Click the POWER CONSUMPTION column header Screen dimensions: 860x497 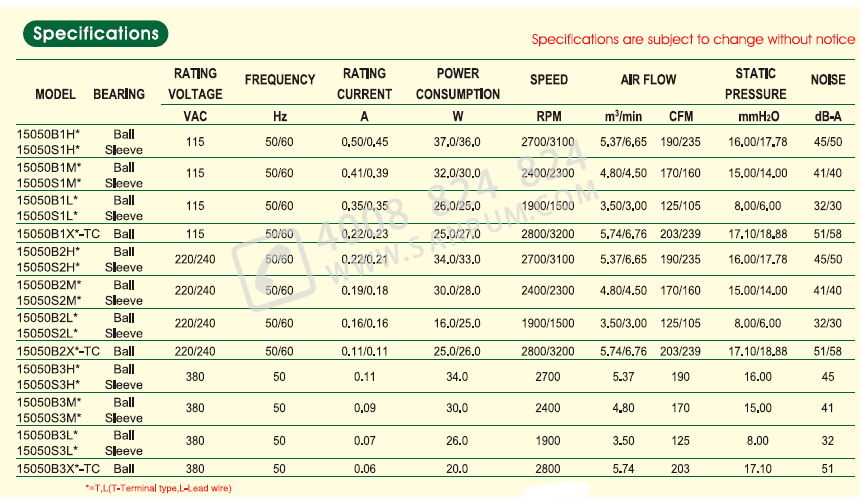pos(458,84)
